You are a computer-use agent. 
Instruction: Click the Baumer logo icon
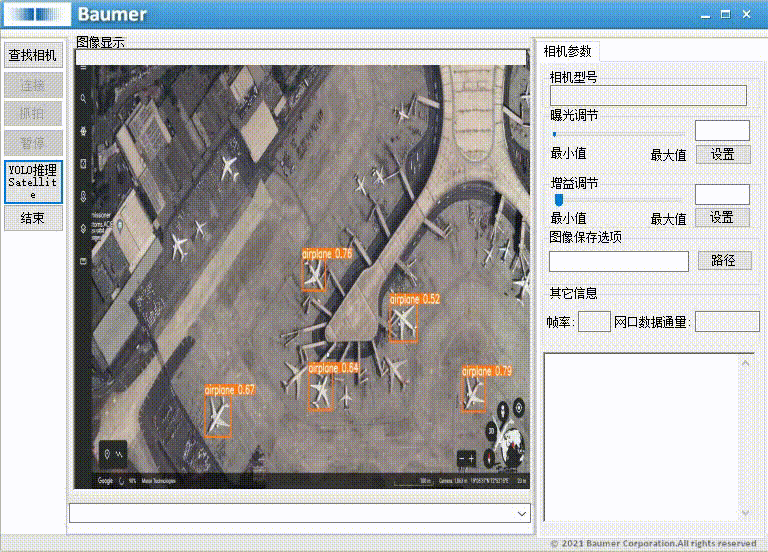click(38, 14)
